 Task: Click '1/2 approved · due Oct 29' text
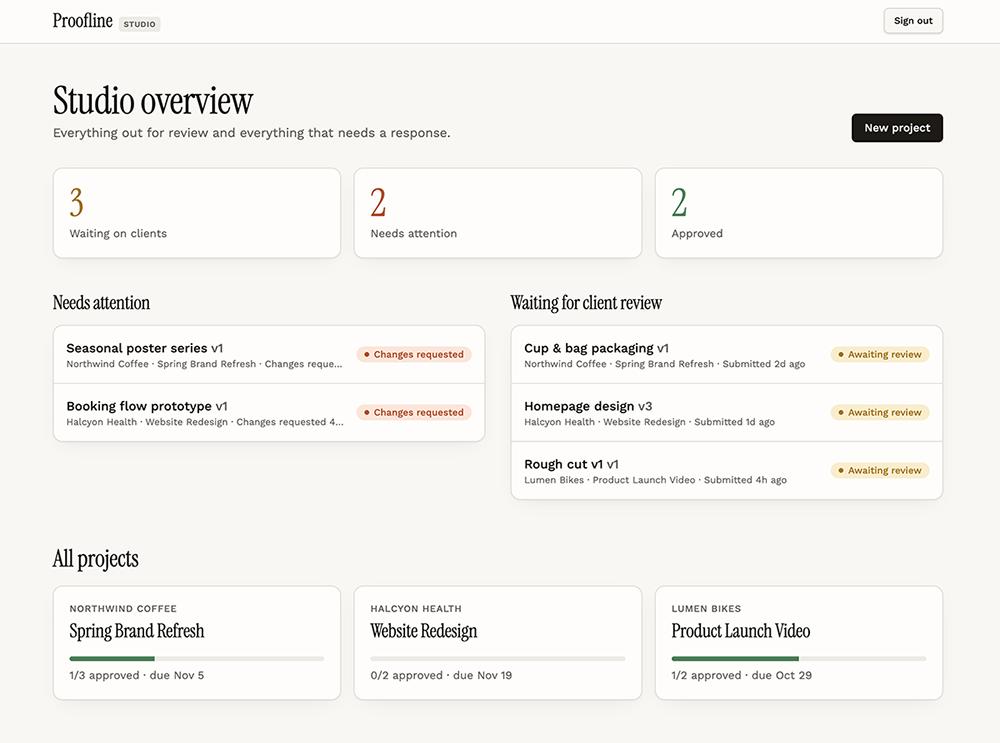742,675
